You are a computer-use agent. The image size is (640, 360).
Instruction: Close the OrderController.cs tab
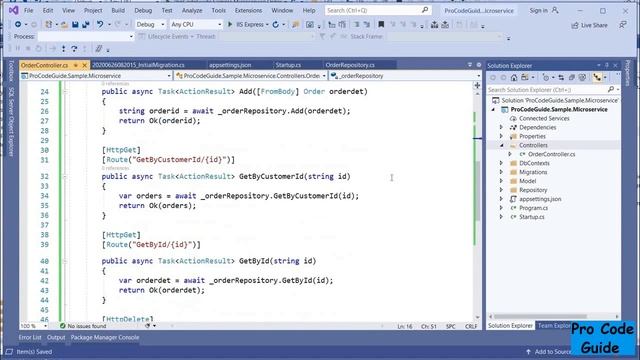pos(84,65)
